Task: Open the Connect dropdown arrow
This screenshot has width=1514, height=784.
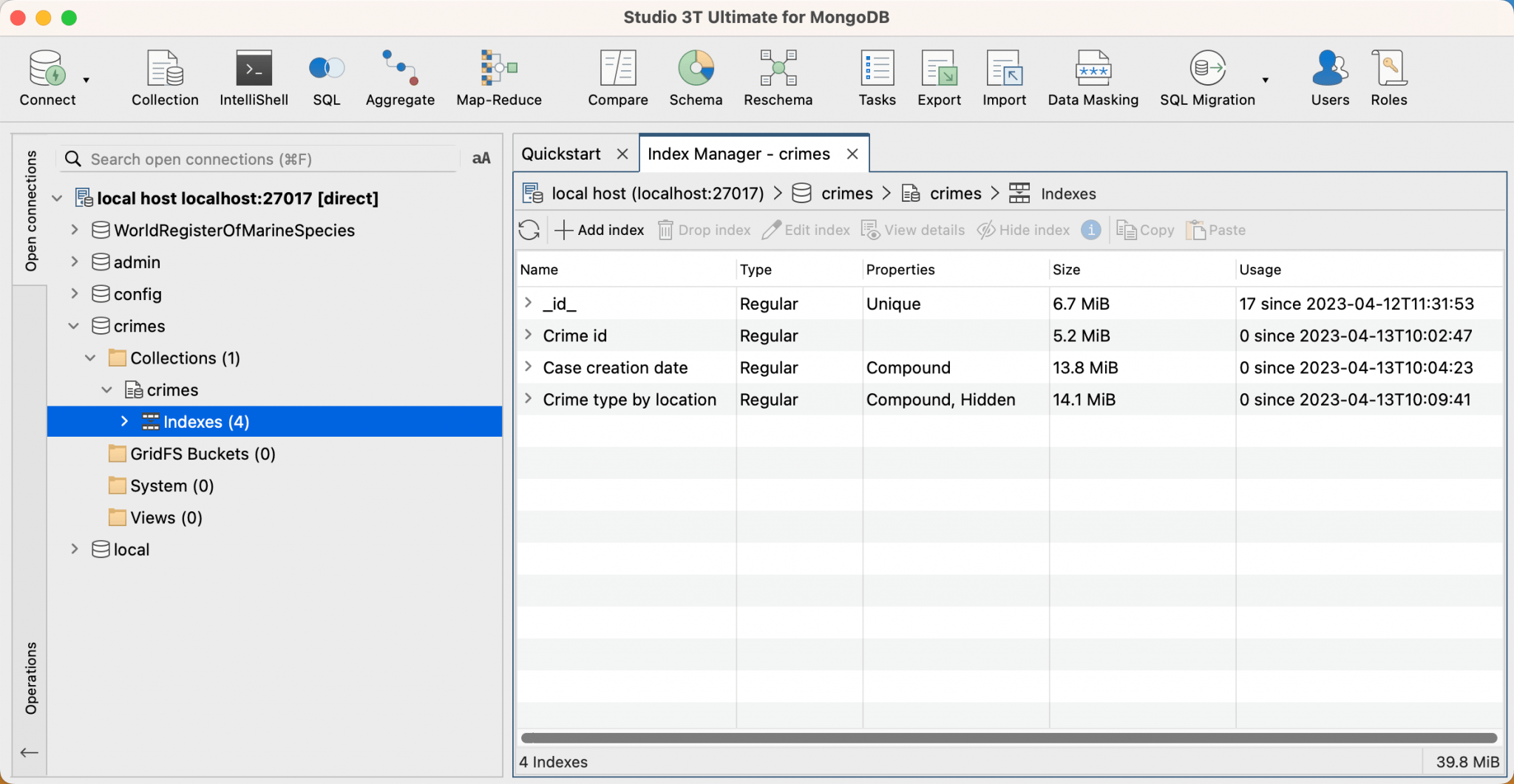Action: click(x=86, y=80)
